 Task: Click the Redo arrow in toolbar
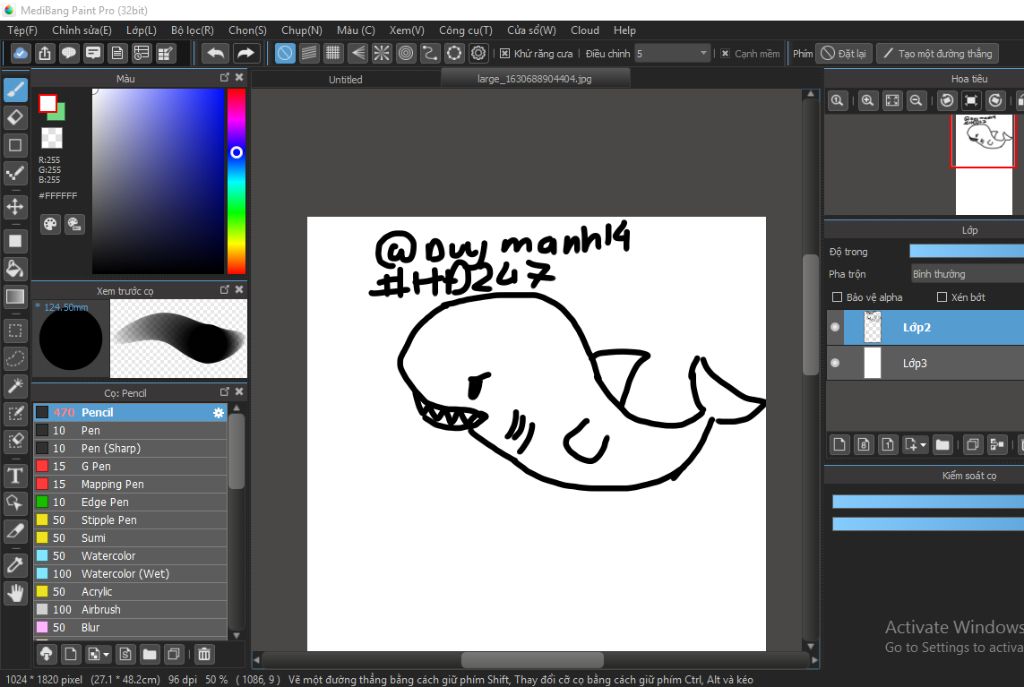tap(245, 53)
